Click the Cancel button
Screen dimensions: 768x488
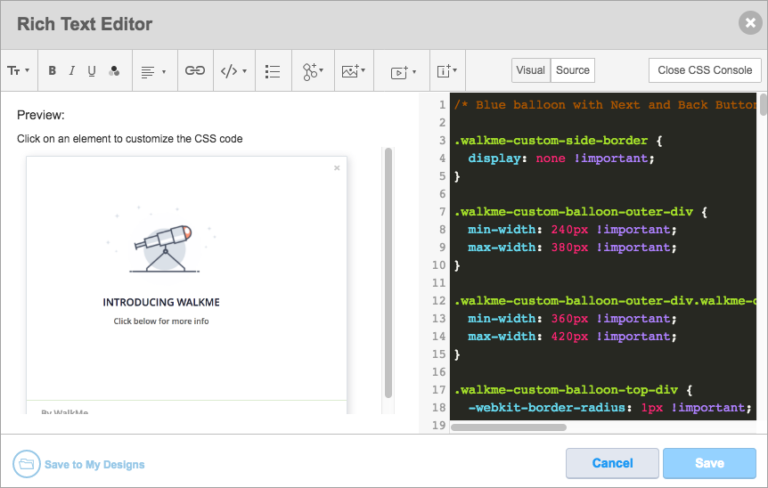(612, 463)
